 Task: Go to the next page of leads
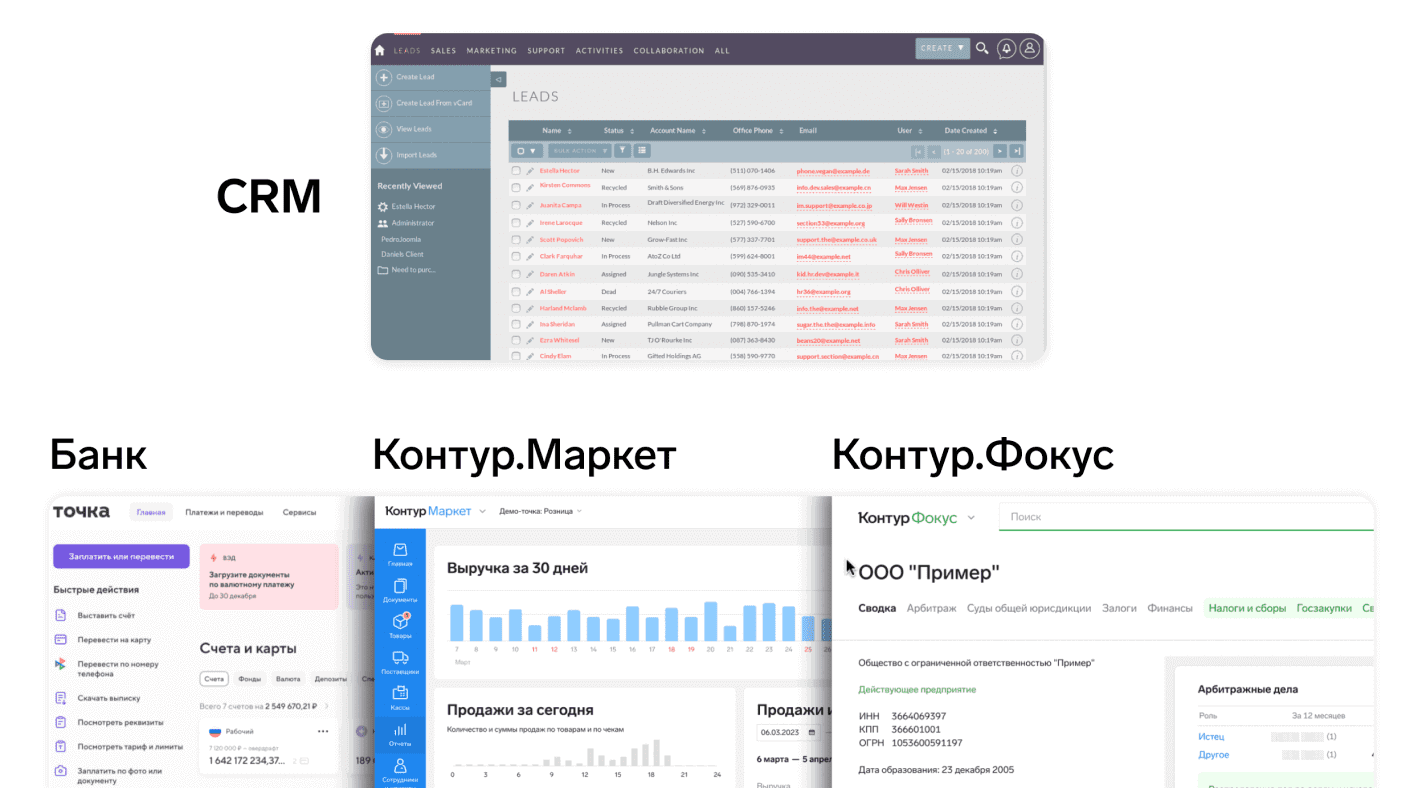coord(999,151)
